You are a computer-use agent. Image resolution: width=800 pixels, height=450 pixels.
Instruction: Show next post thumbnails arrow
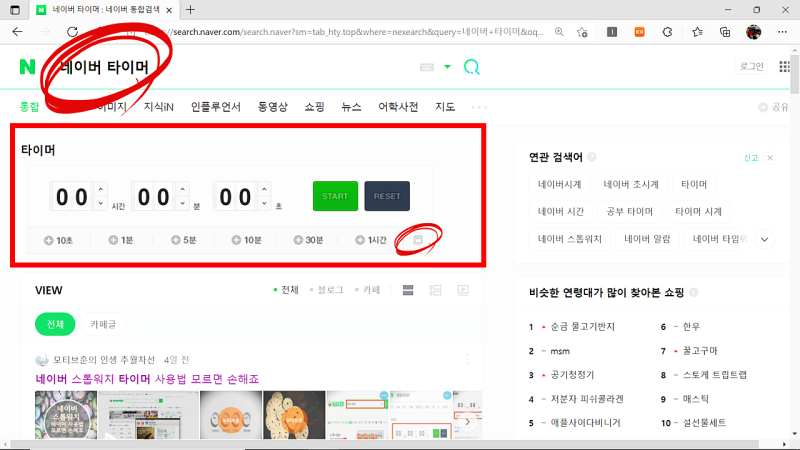pyautogui.click(x=467, y=422)
